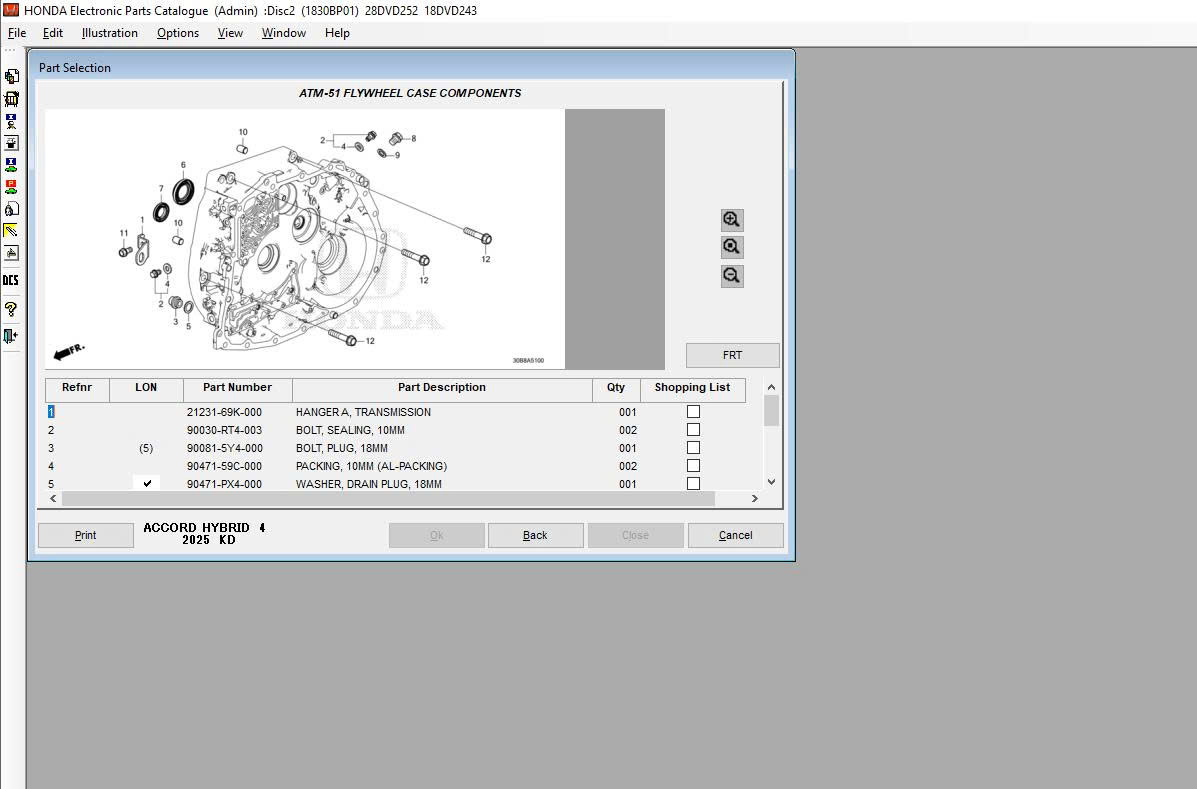This screenshot has width=1197, height=789.
Task: Click BOLT, SEALING, 10MM description
Action: 350,430
